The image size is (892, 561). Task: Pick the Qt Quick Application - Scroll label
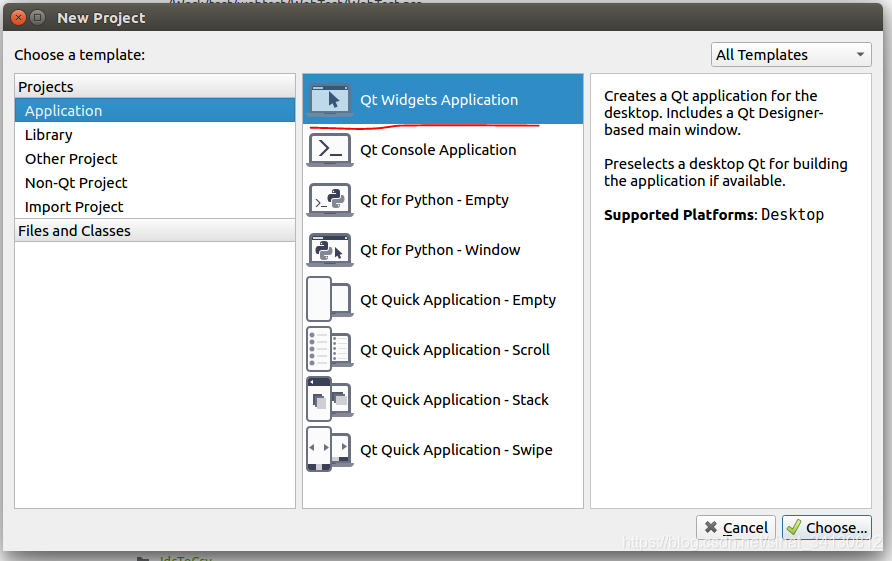tap(455, 350)
